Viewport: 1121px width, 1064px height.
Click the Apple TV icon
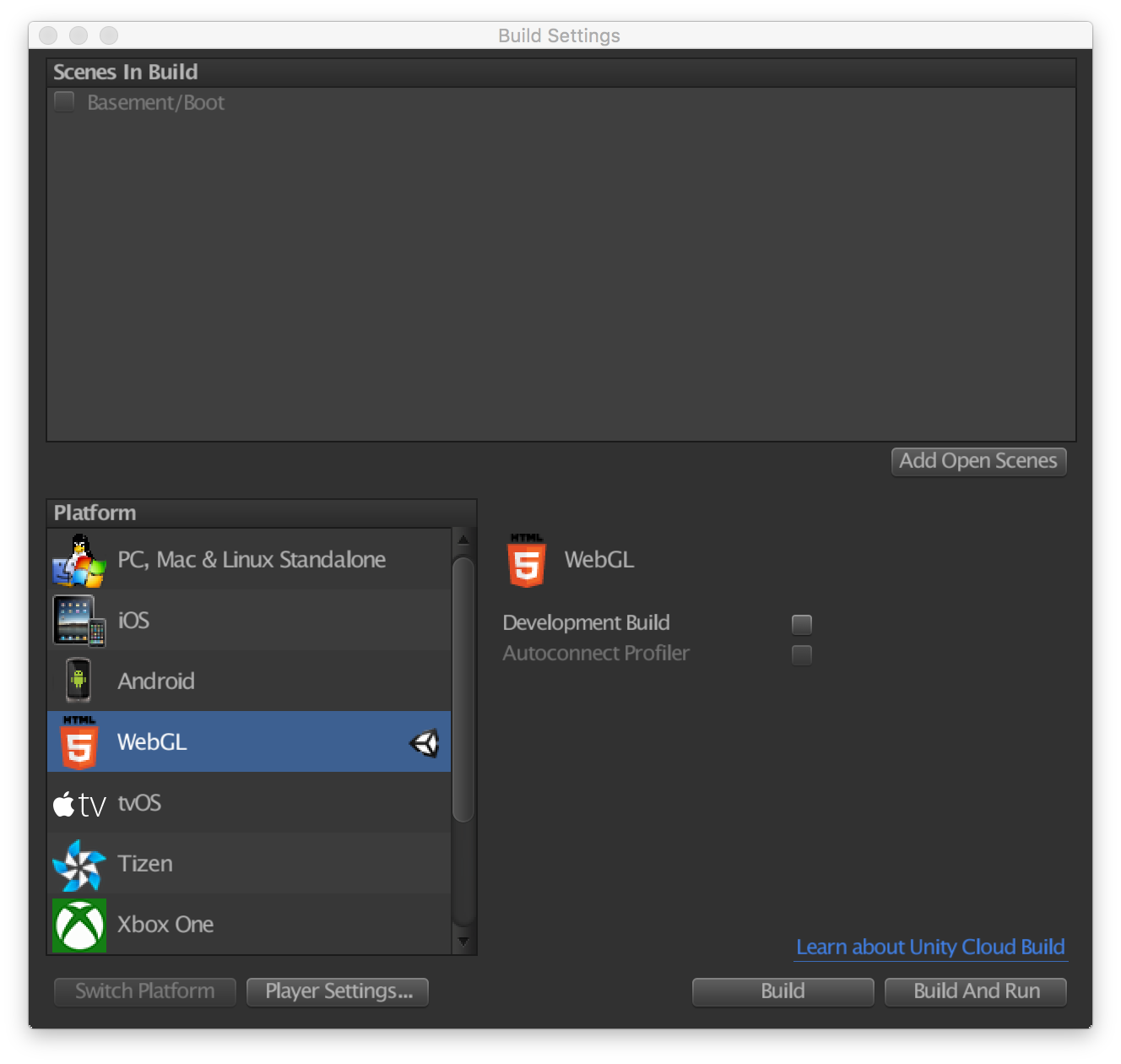(x=79, y=804)
